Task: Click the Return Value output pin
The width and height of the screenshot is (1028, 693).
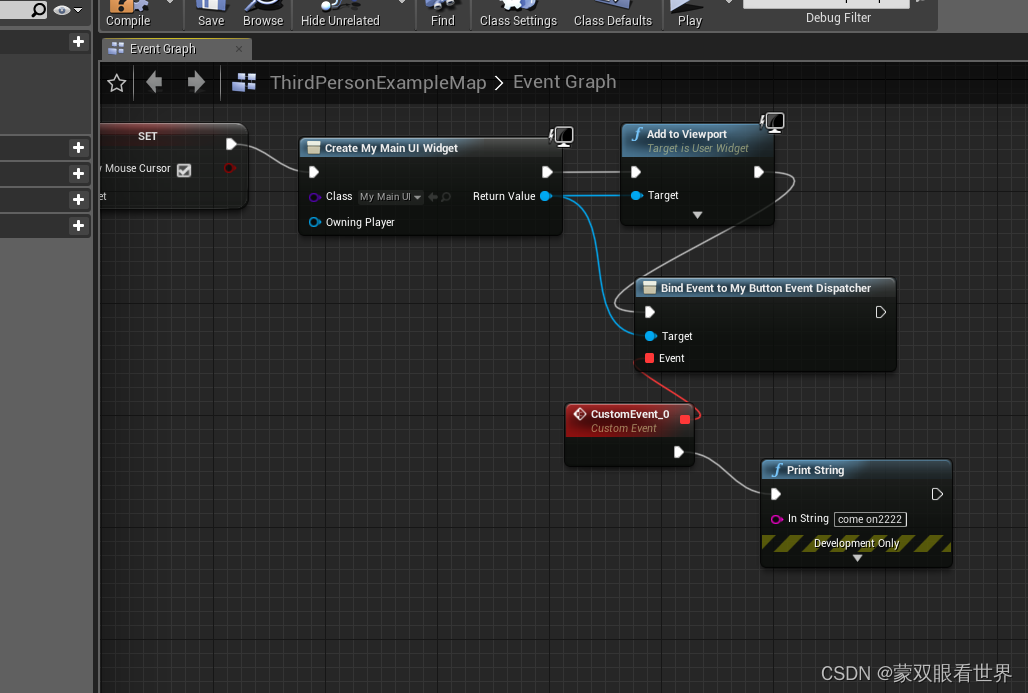Action: 545,196
